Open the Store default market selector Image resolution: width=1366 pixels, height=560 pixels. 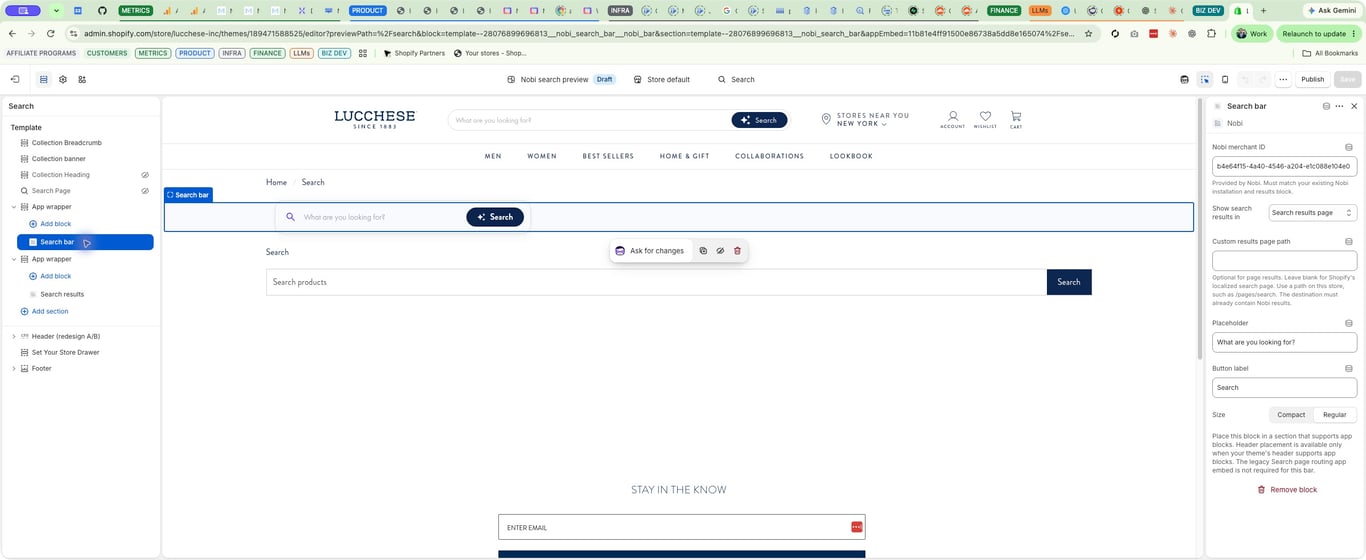[662, 79]
